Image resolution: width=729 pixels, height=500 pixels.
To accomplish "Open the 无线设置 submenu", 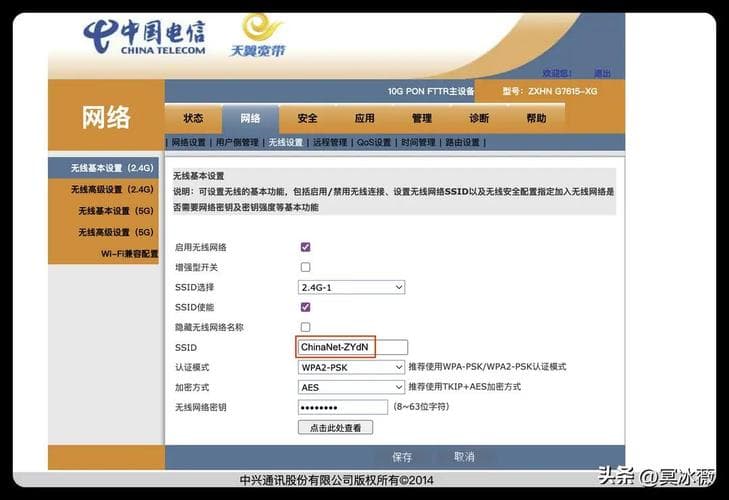I will point(285,142).
